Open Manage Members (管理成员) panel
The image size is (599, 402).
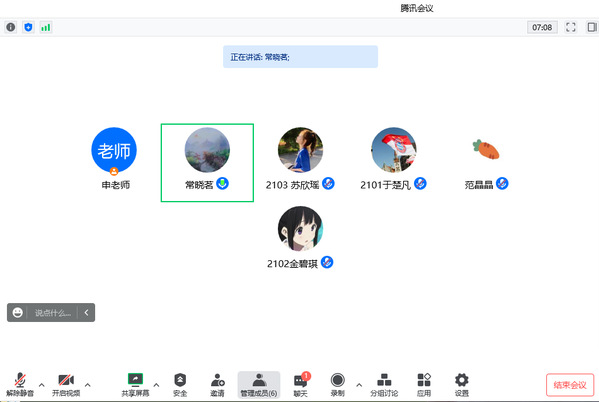tap(259, 385)
